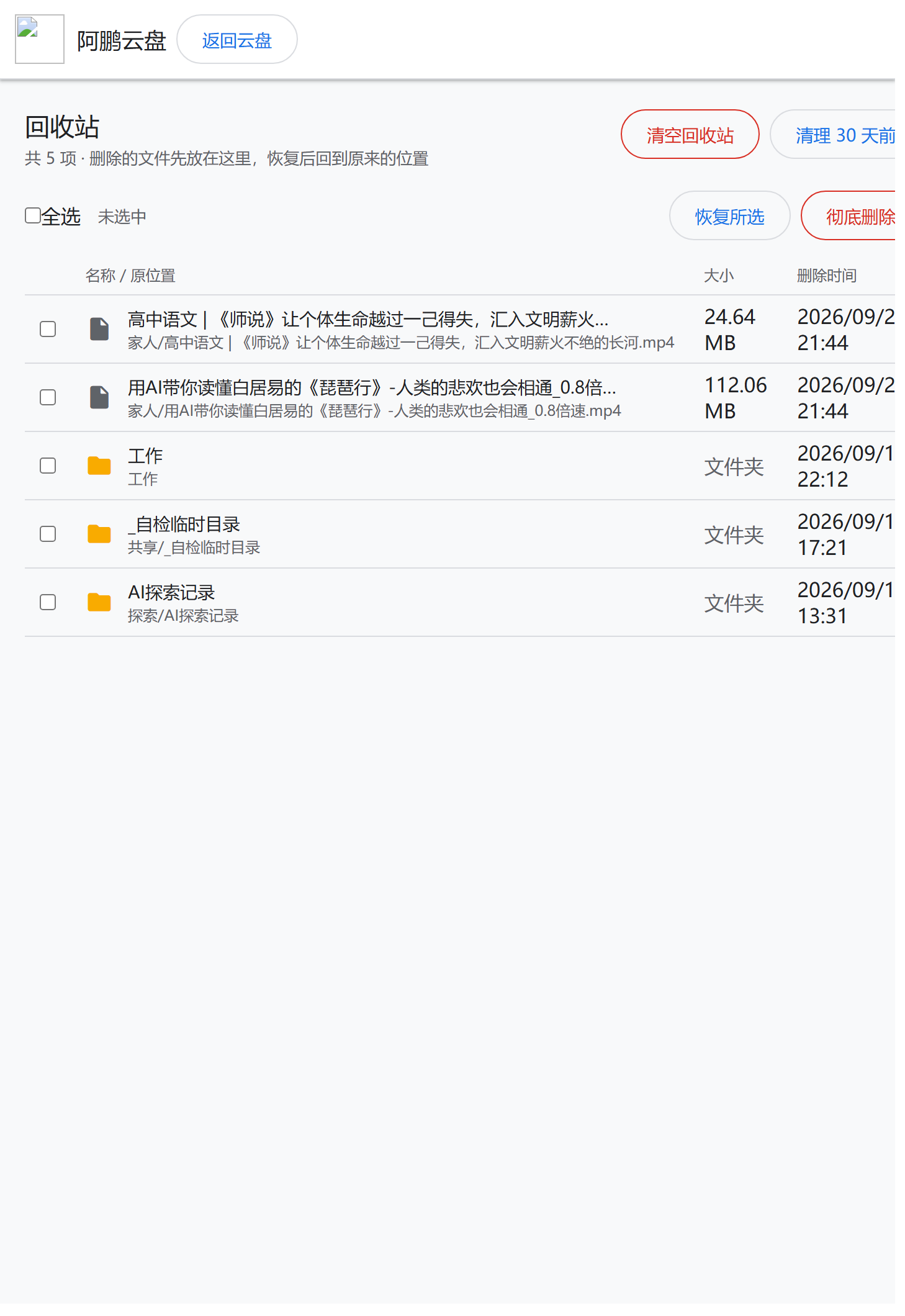This screenshot has height=1316, width=905.
Task: Go back via the 返回云盘 button
Action: (237, 40)
